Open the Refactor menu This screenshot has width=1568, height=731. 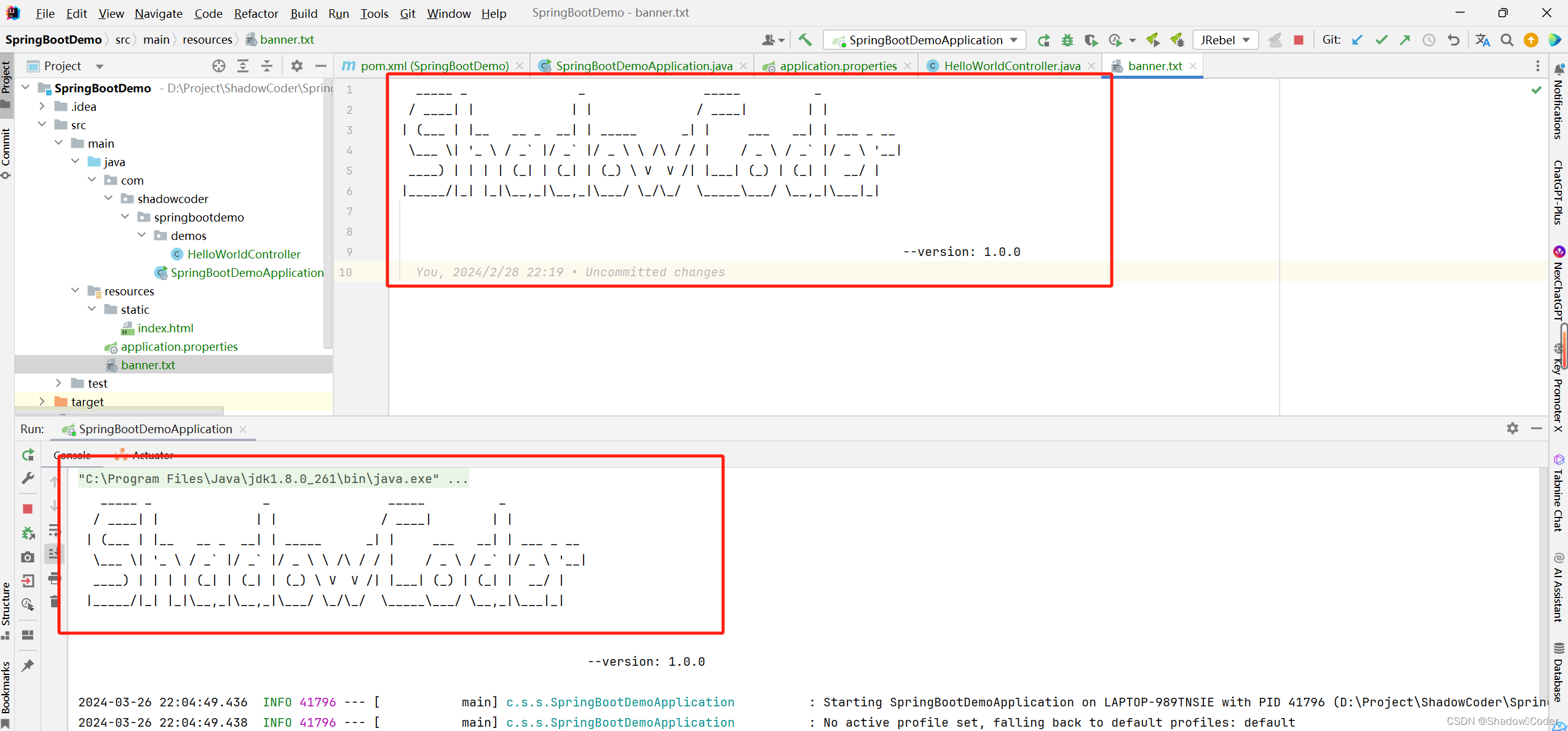[256, 13]
